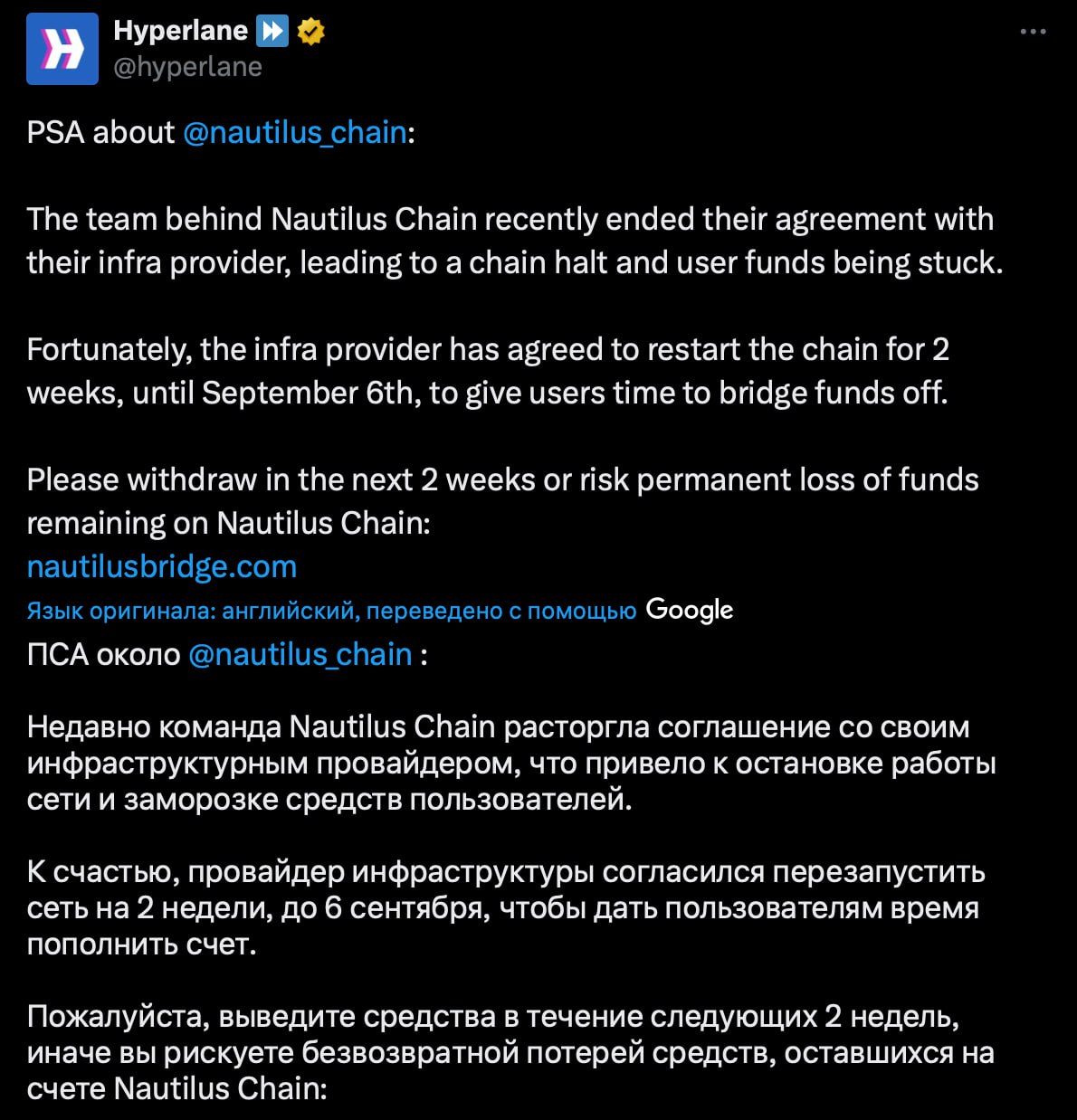Viewport: 1077px width, 1120px height.
Task: Click the Hyperlane display name
Action: click(180, 31)
